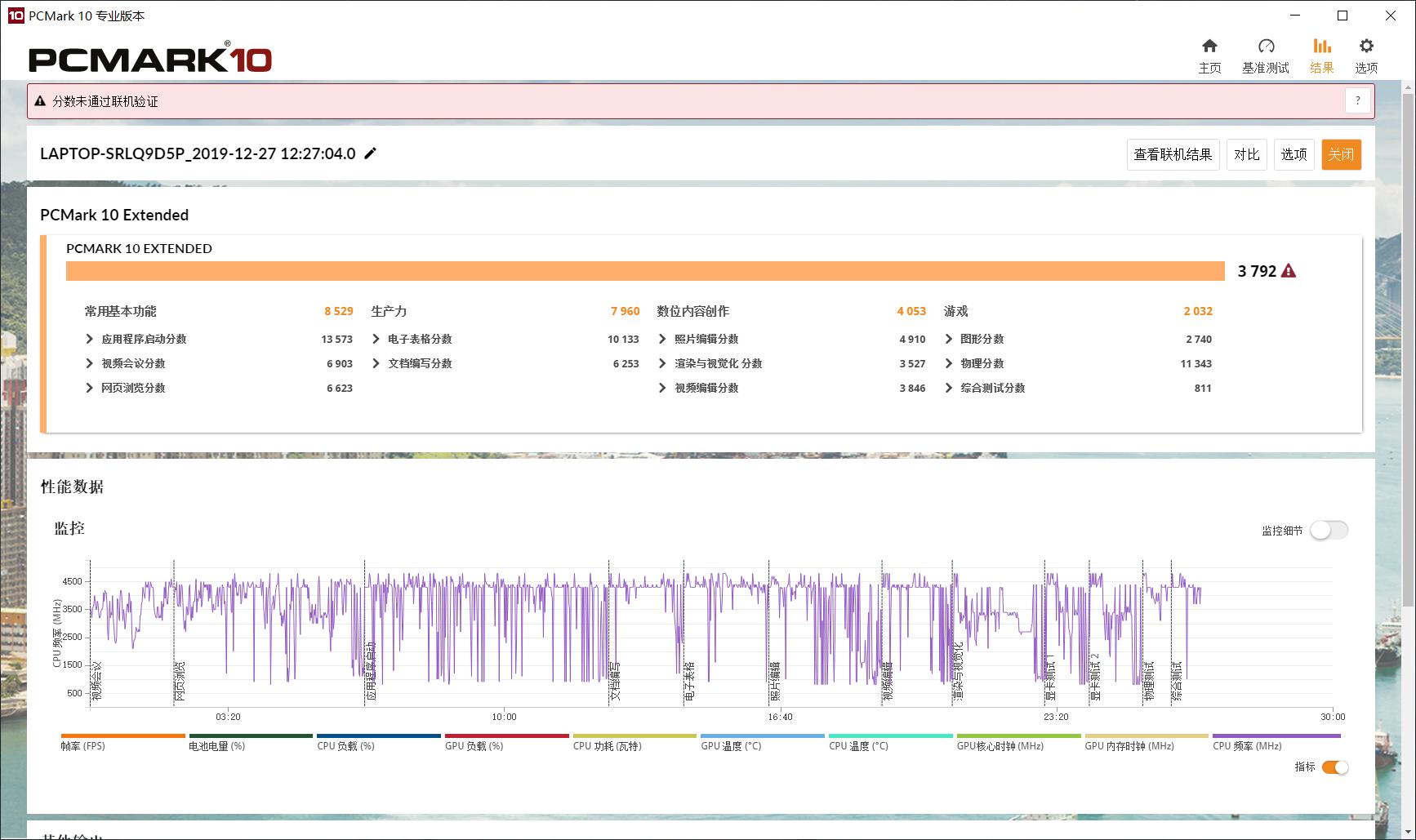Expand the 照片编辑分数 row
Viewport: 1416px width, 840px height.
tap(662, 339)
